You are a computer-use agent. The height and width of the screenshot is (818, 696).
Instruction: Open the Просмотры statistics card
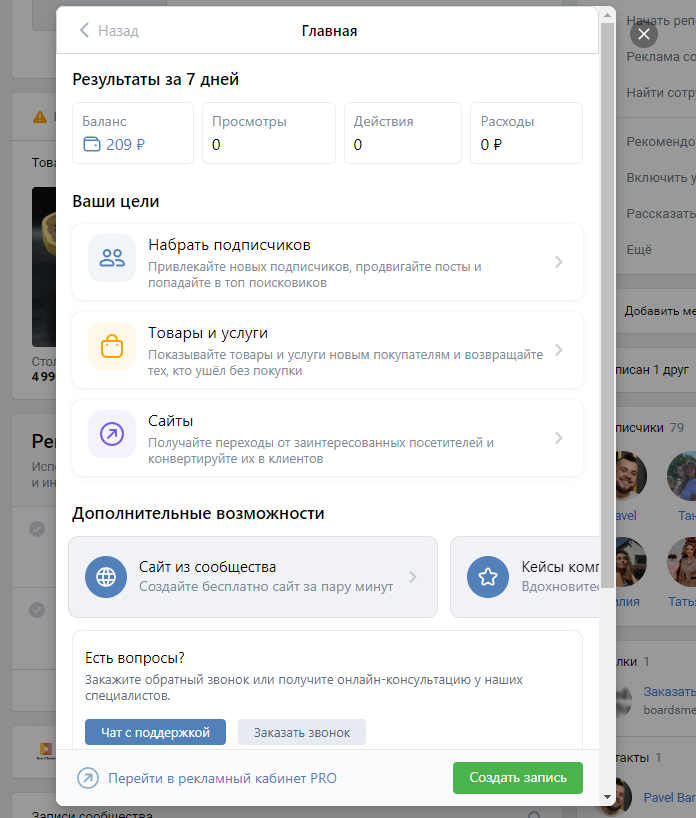tap(269, 133)
